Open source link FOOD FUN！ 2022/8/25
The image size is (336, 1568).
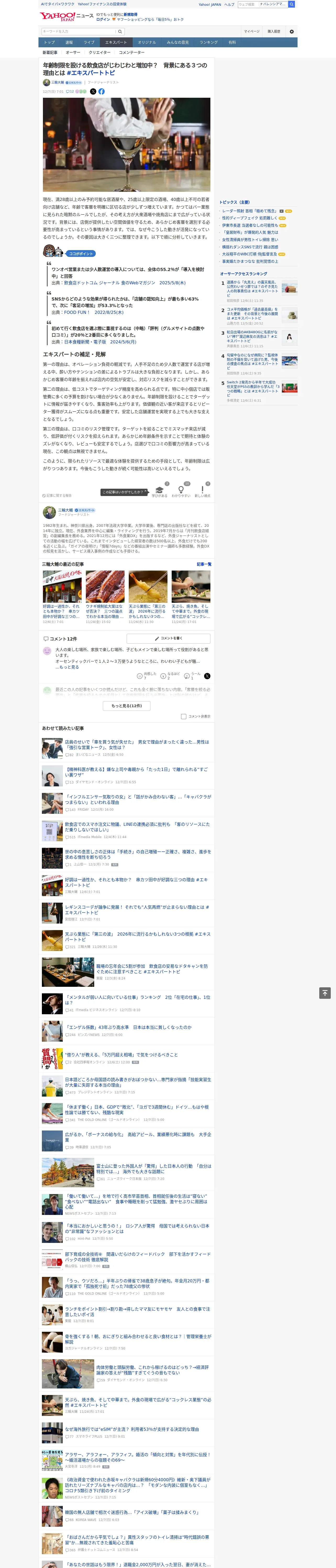94,312
